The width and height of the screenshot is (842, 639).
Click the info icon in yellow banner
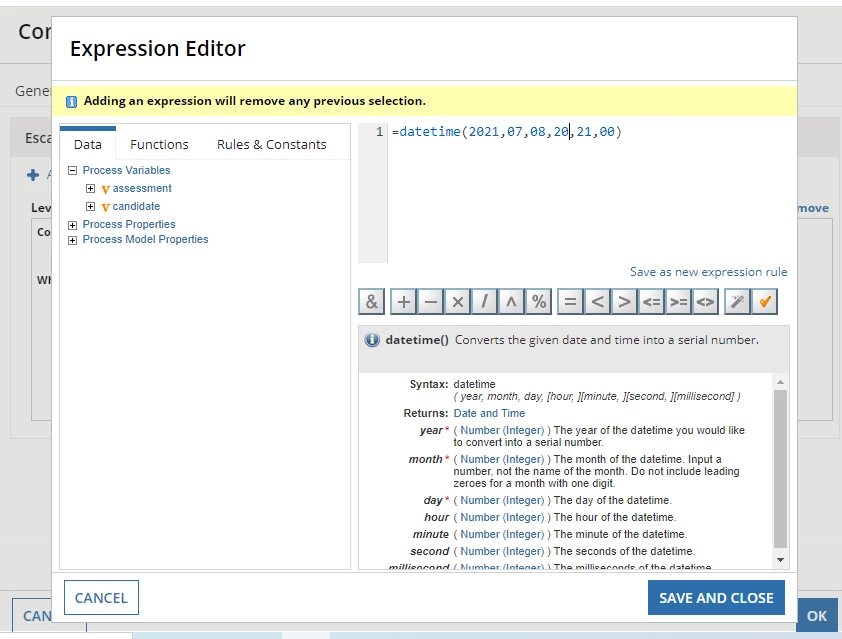click(x=71, y=101)
